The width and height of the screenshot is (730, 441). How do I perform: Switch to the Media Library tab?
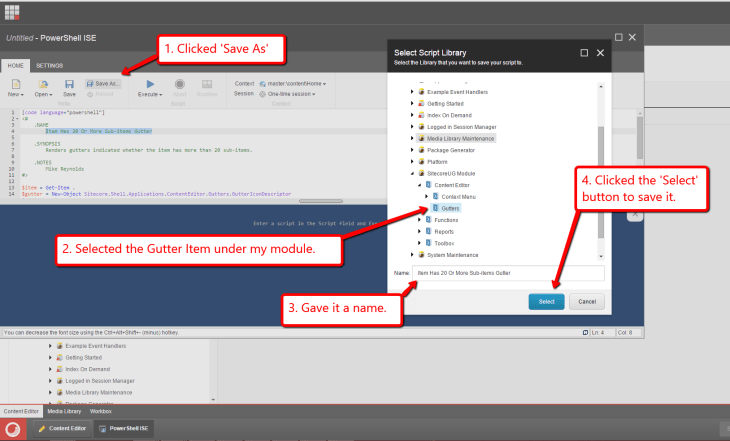pos(65,411)
